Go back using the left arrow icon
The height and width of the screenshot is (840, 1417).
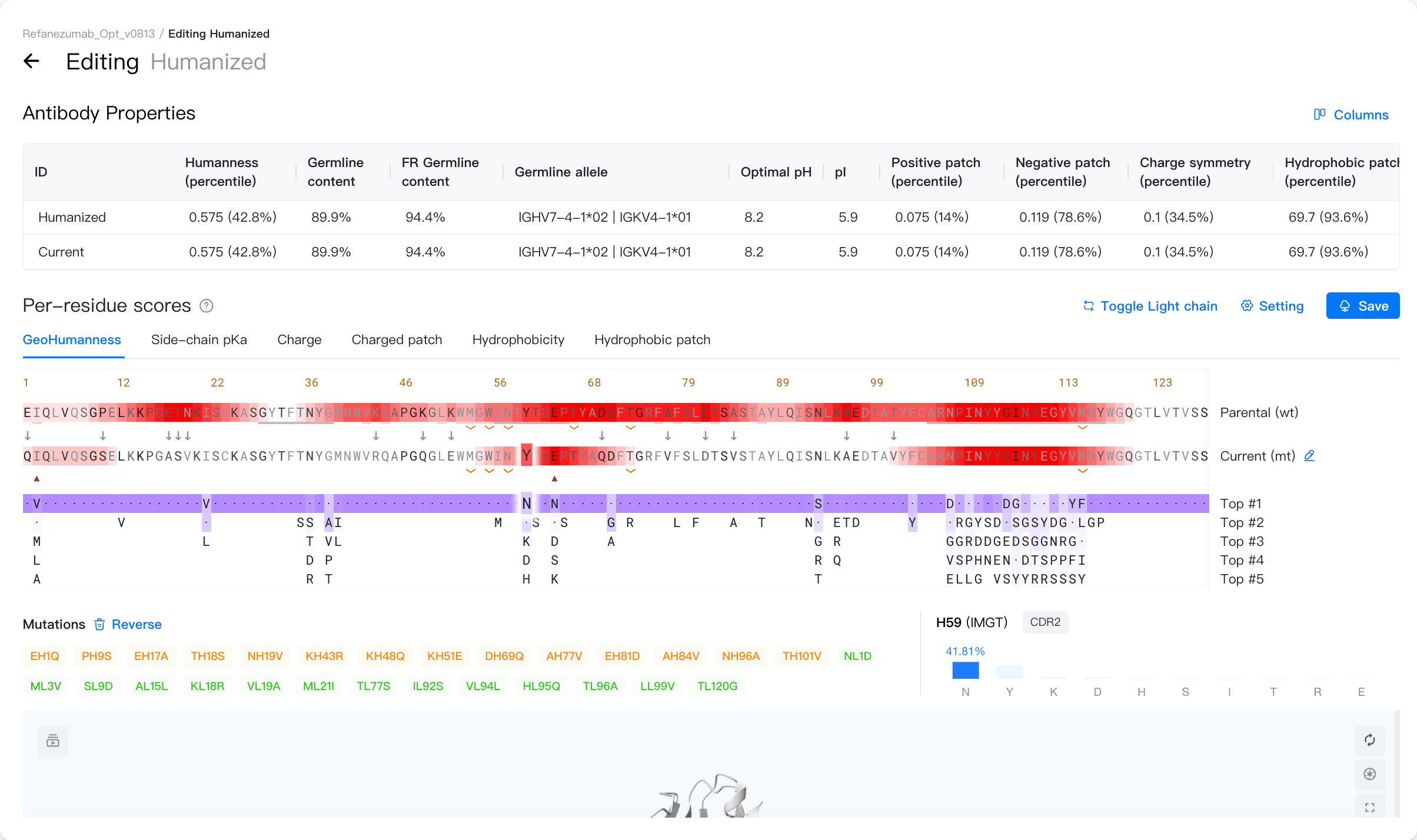click(x=31, y=61)
